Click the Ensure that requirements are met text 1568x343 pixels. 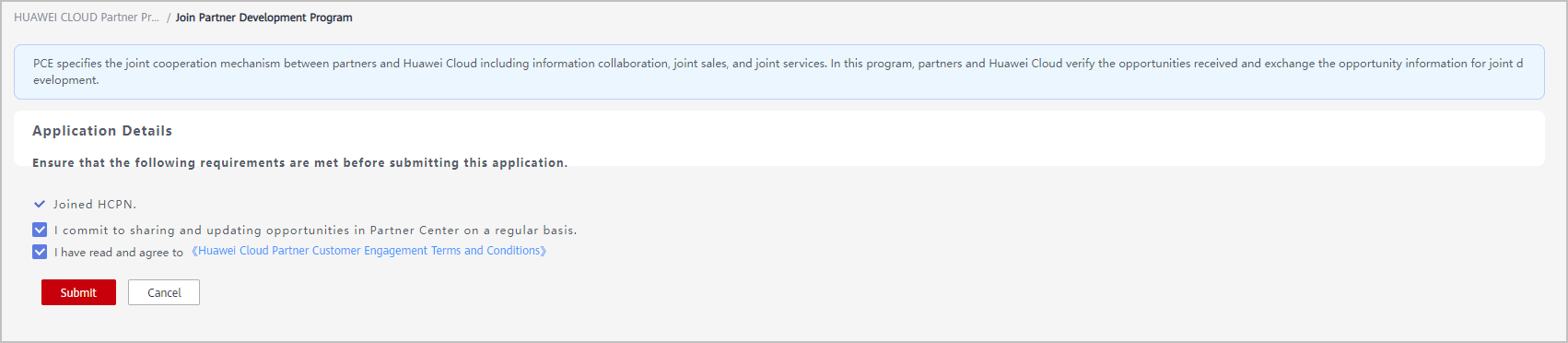[x=299, y=163]
